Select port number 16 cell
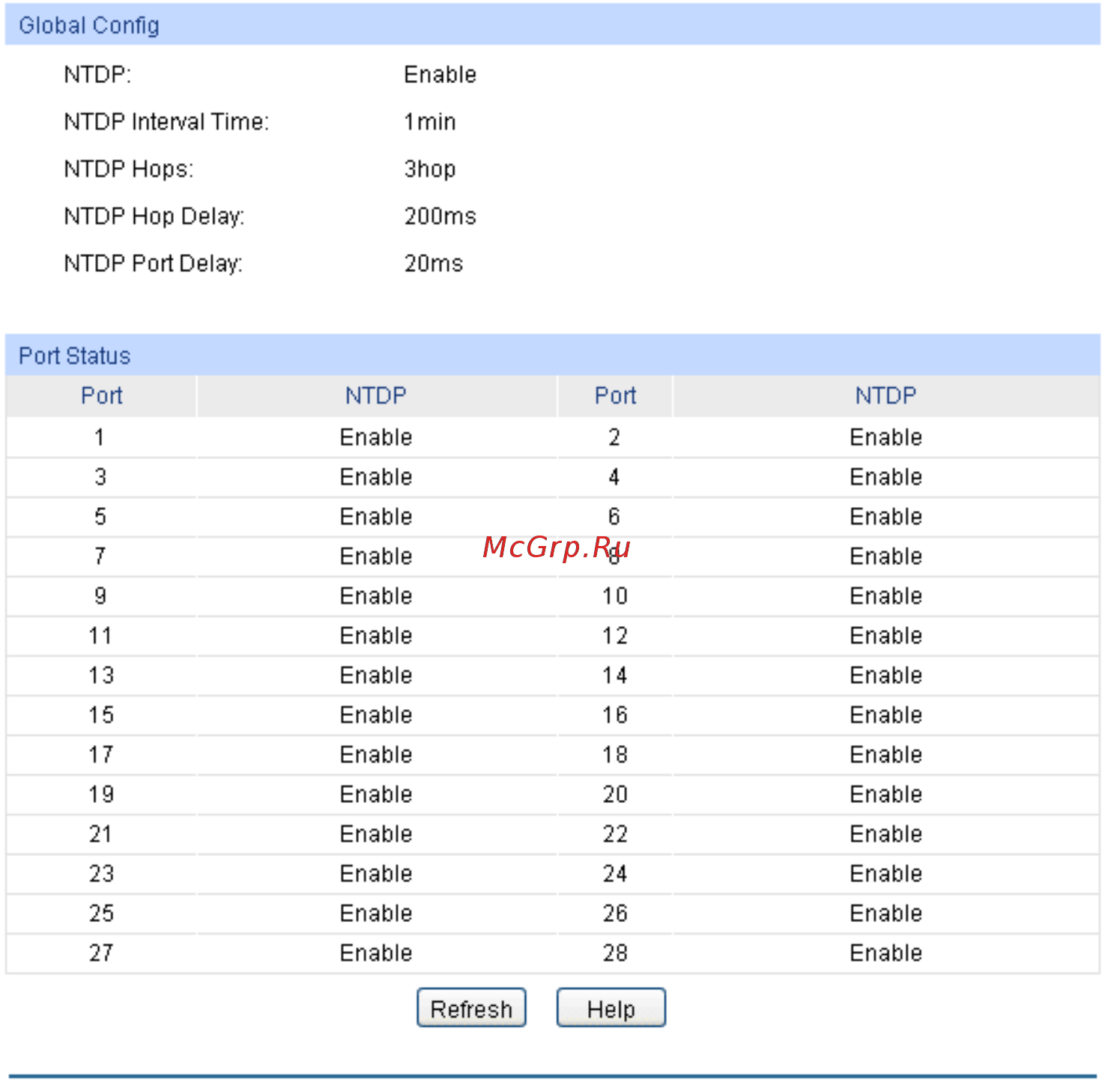 615,715
